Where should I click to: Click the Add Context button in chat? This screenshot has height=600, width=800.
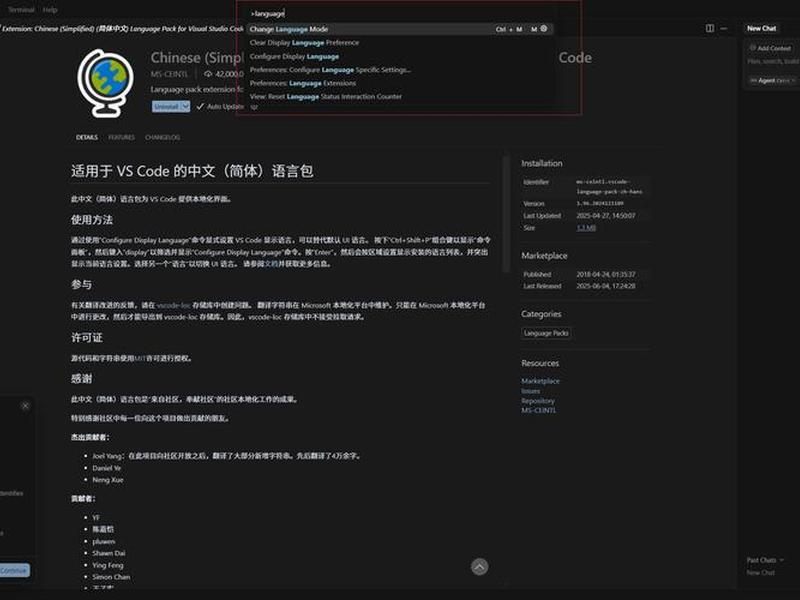770,48
